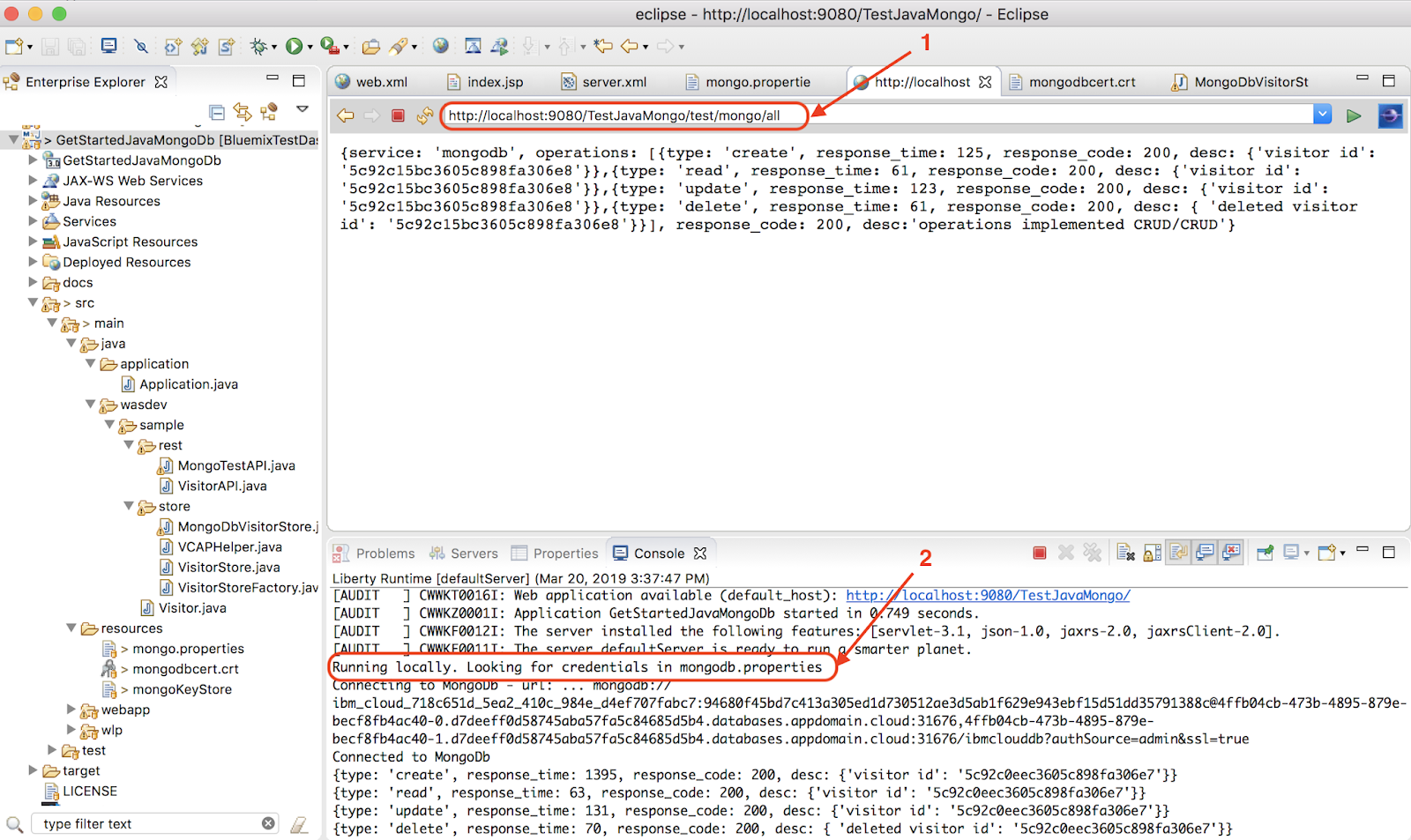This screenshot has width=1411, height=840.
Task: Switch to the index.jsp editor tab
Action: pos(485,82)
